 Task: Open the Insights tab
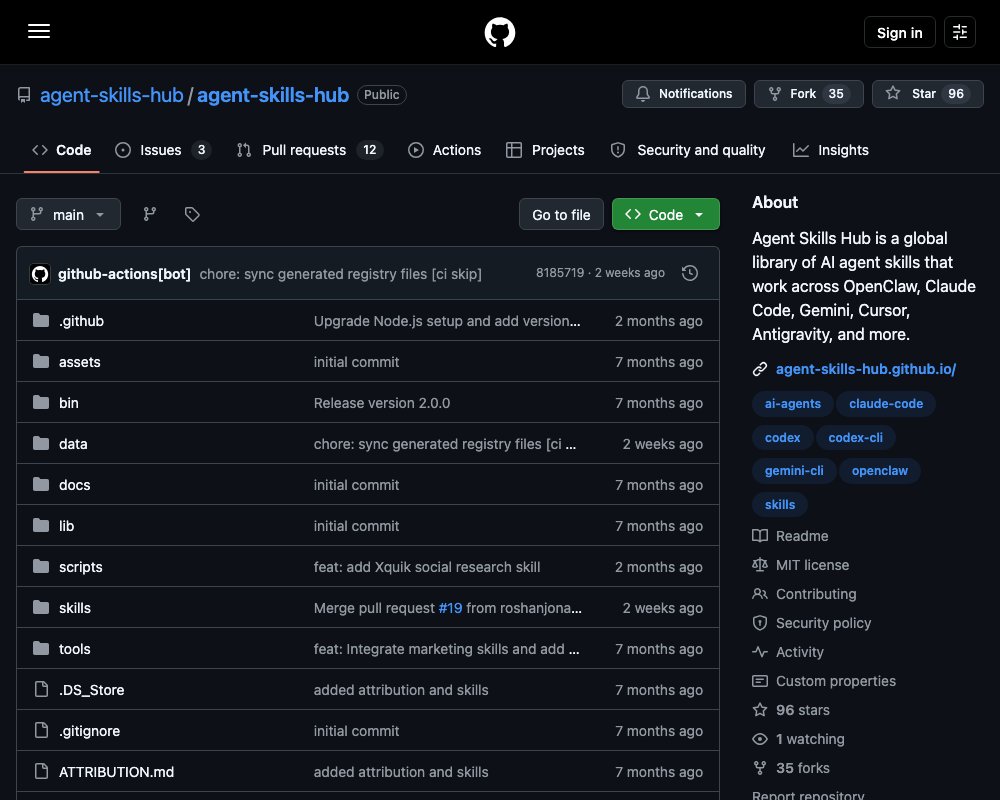tap(830, 150)
